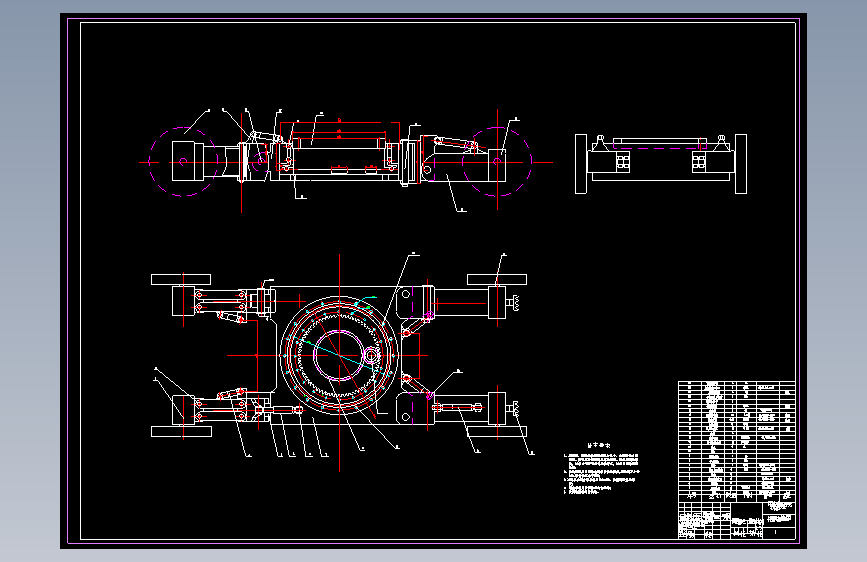The width and height of the screenshot is (867, 562).
Task: Click the technical requirements notes block
Action: coord(602,468)
